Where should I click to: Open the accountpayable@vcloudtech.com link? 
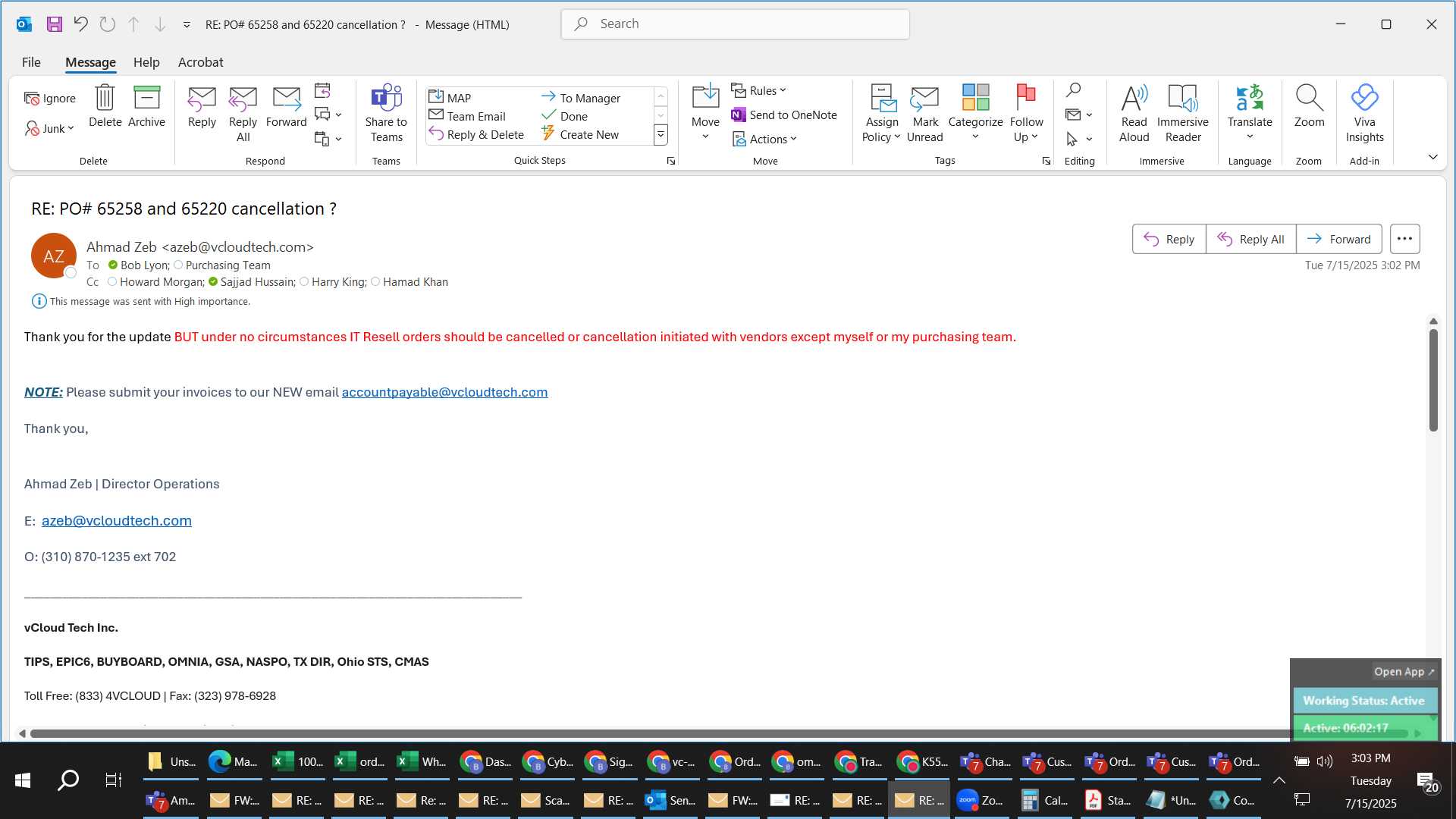444,392
